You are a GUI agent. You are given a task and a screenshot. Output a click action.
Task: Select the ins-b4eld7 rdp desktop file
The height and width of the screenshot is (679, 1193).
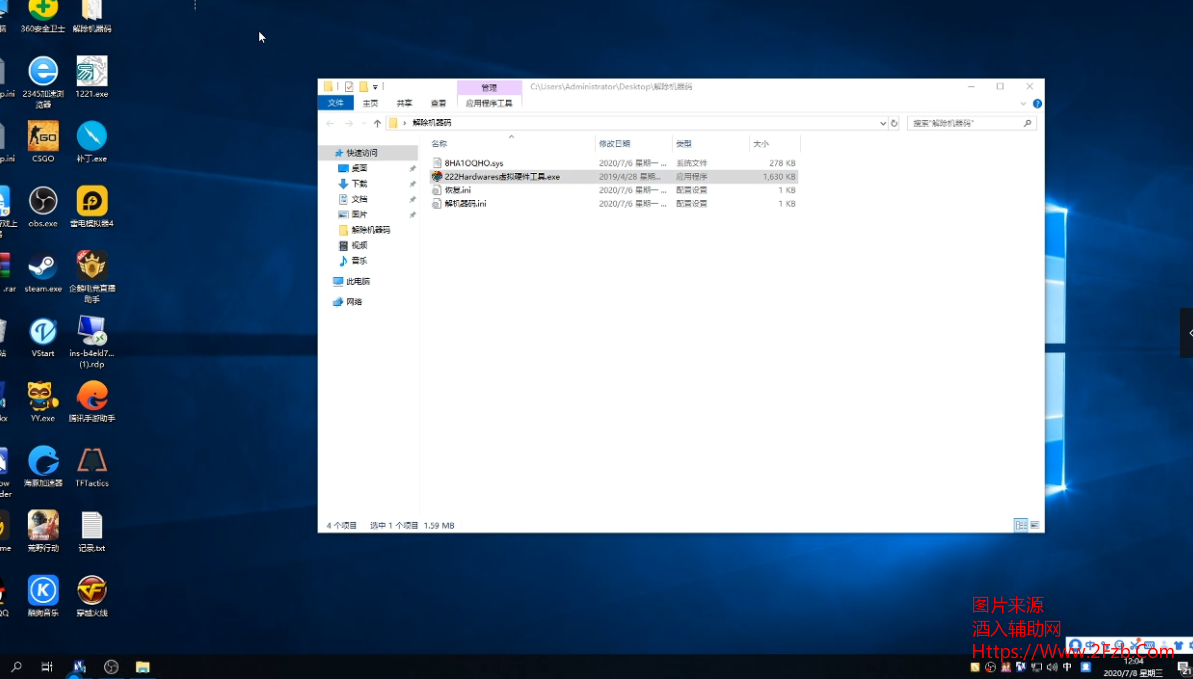(91, 342)
